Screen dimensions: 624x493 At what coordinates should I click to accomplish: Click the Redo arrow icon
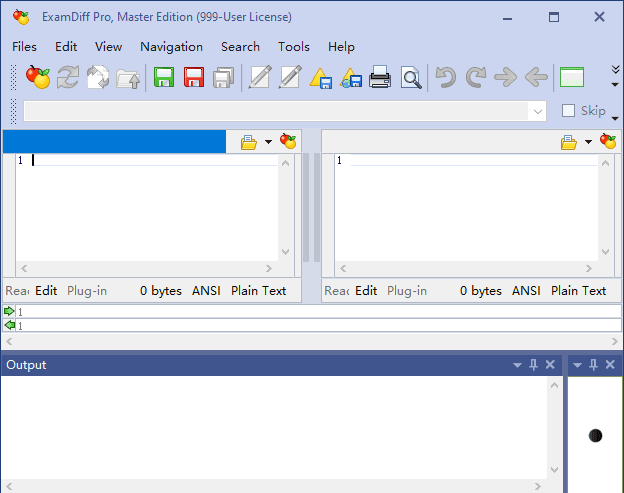(476, 77)
